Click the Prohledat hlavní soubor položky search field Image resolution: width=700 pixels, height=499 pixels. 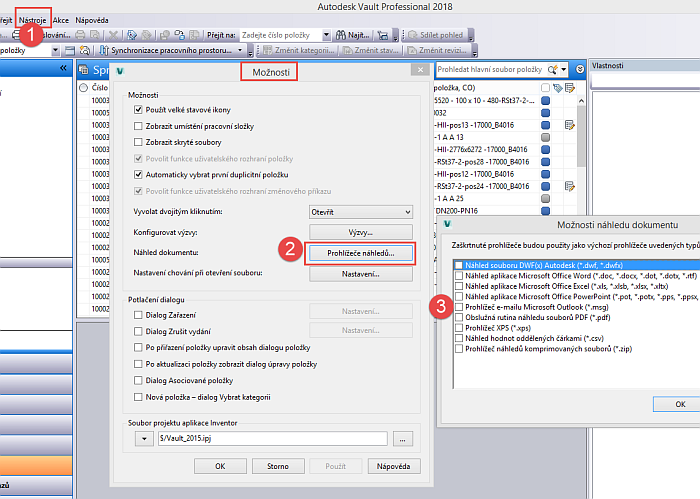point(491,69)
